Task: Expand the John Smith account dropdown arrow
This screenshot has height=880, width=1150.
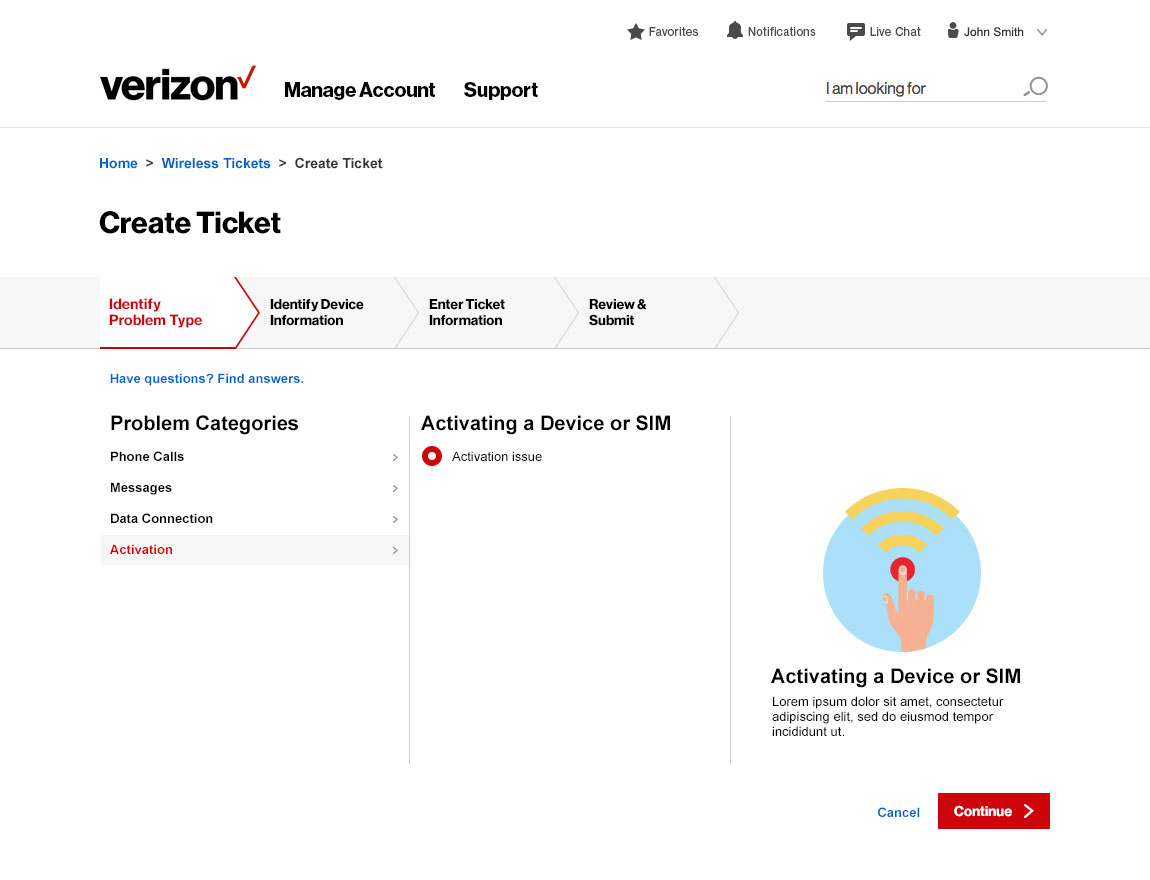Action: point(1042,32)
